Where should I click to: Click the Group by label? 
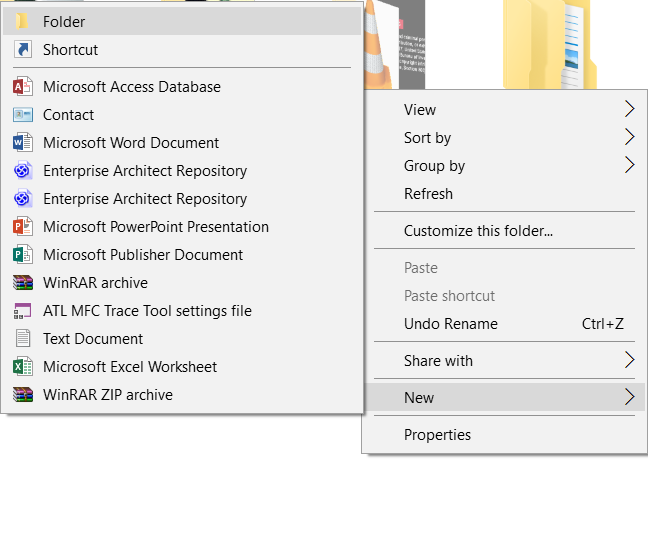pos(434,166)
